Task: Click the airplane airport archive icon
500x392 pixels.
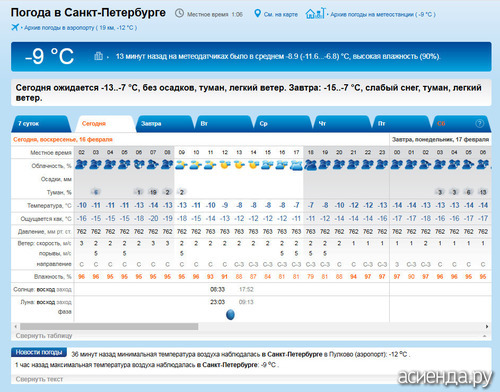Action: [15, 27]
